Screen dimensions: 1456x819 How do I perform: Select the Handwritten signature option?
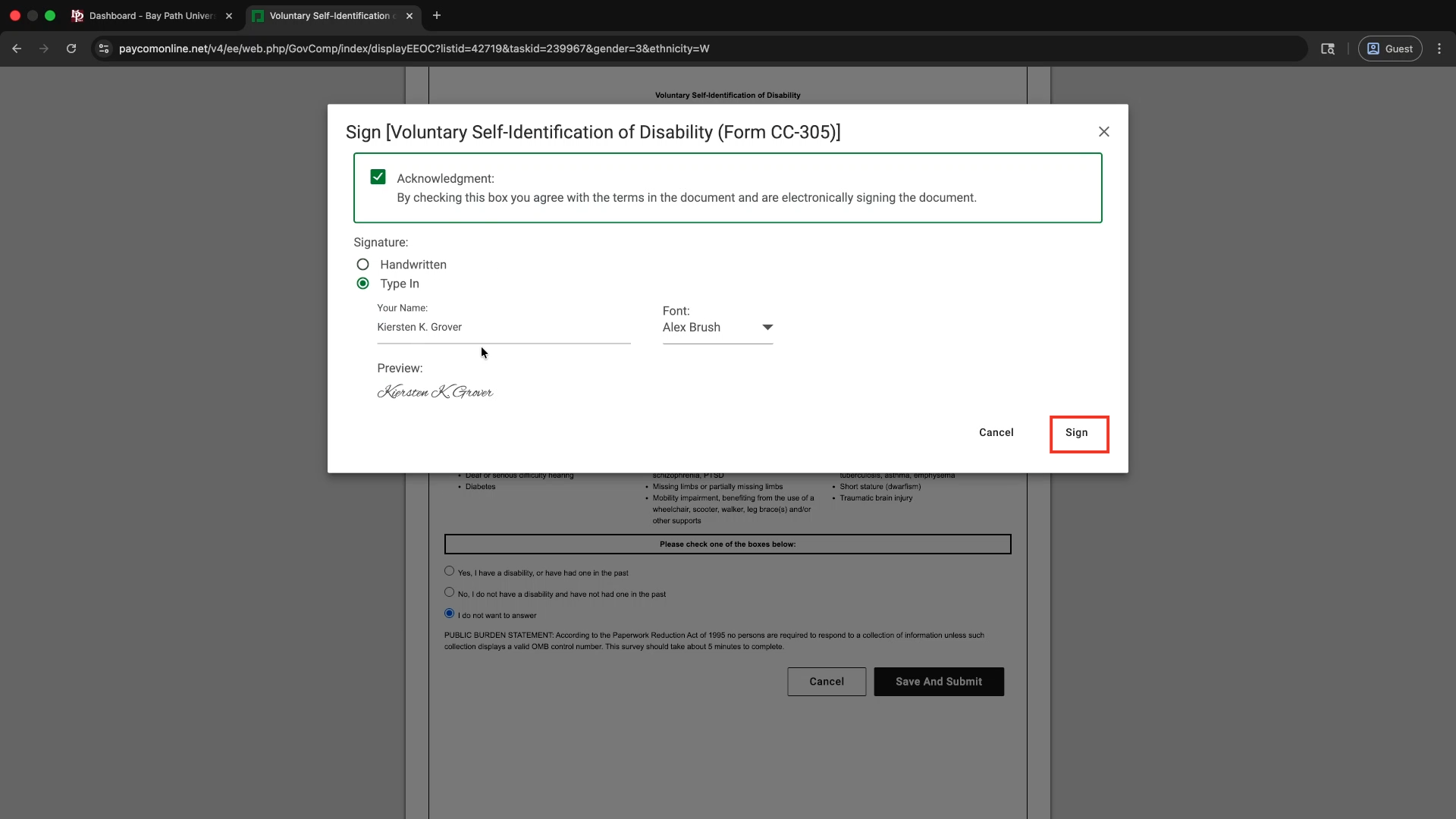363,265
